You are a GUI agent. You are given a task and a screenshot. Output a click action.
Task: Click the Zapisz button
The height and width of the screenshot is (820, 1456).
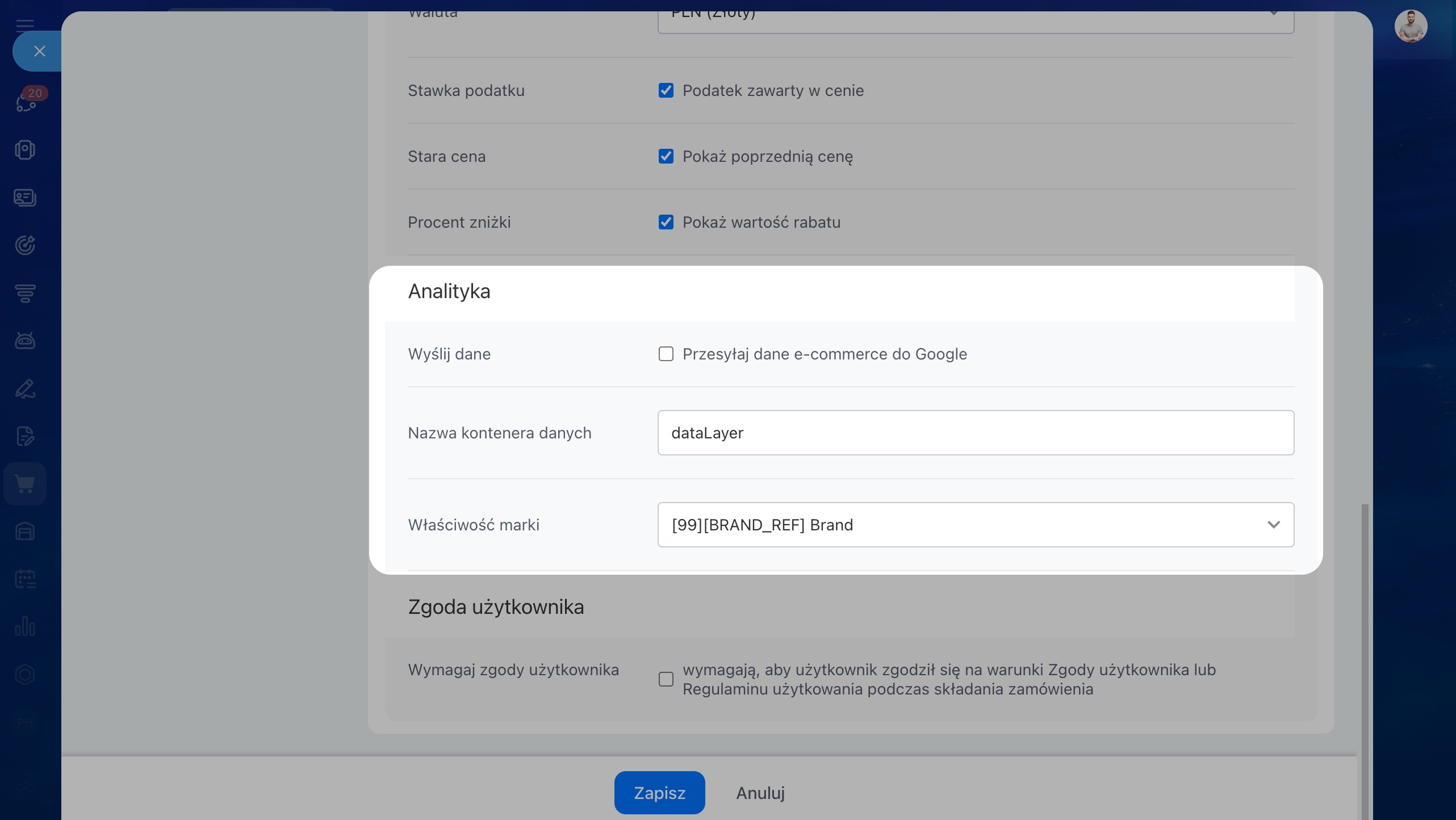point(659,793)
